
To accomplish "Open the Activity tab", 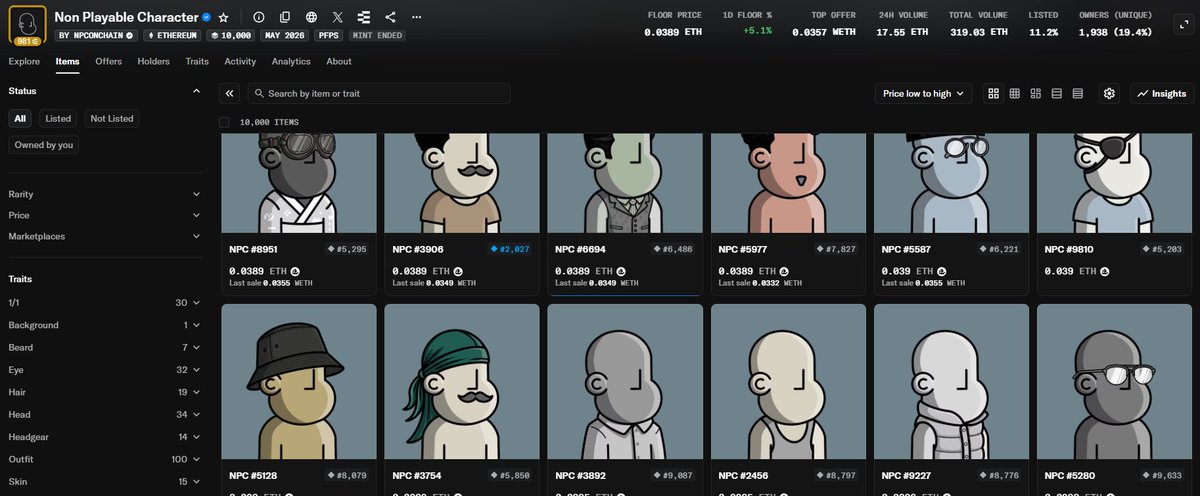I will click(x=240, y=61).
